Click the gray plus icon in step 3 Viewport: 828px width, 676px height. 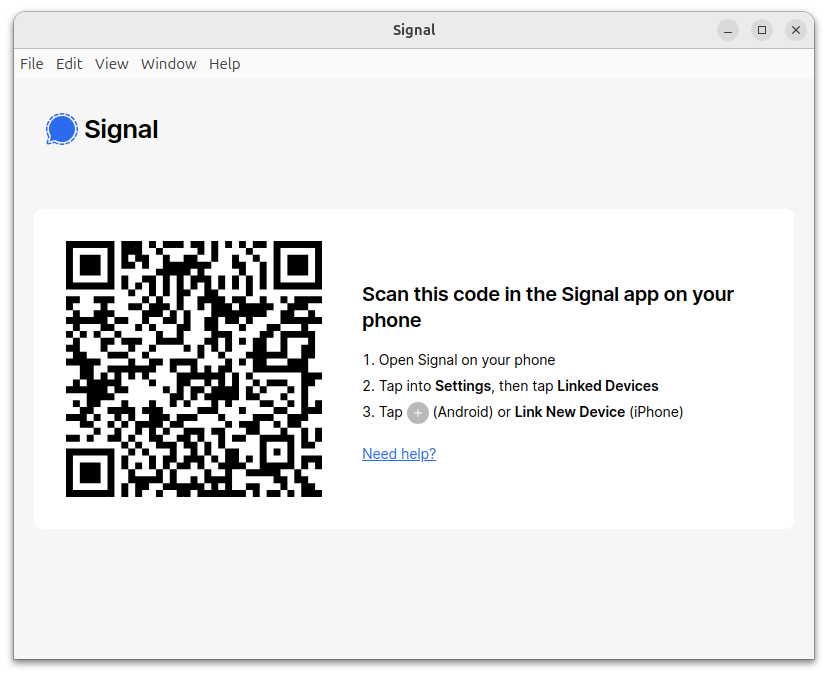(x=418, y=412)
